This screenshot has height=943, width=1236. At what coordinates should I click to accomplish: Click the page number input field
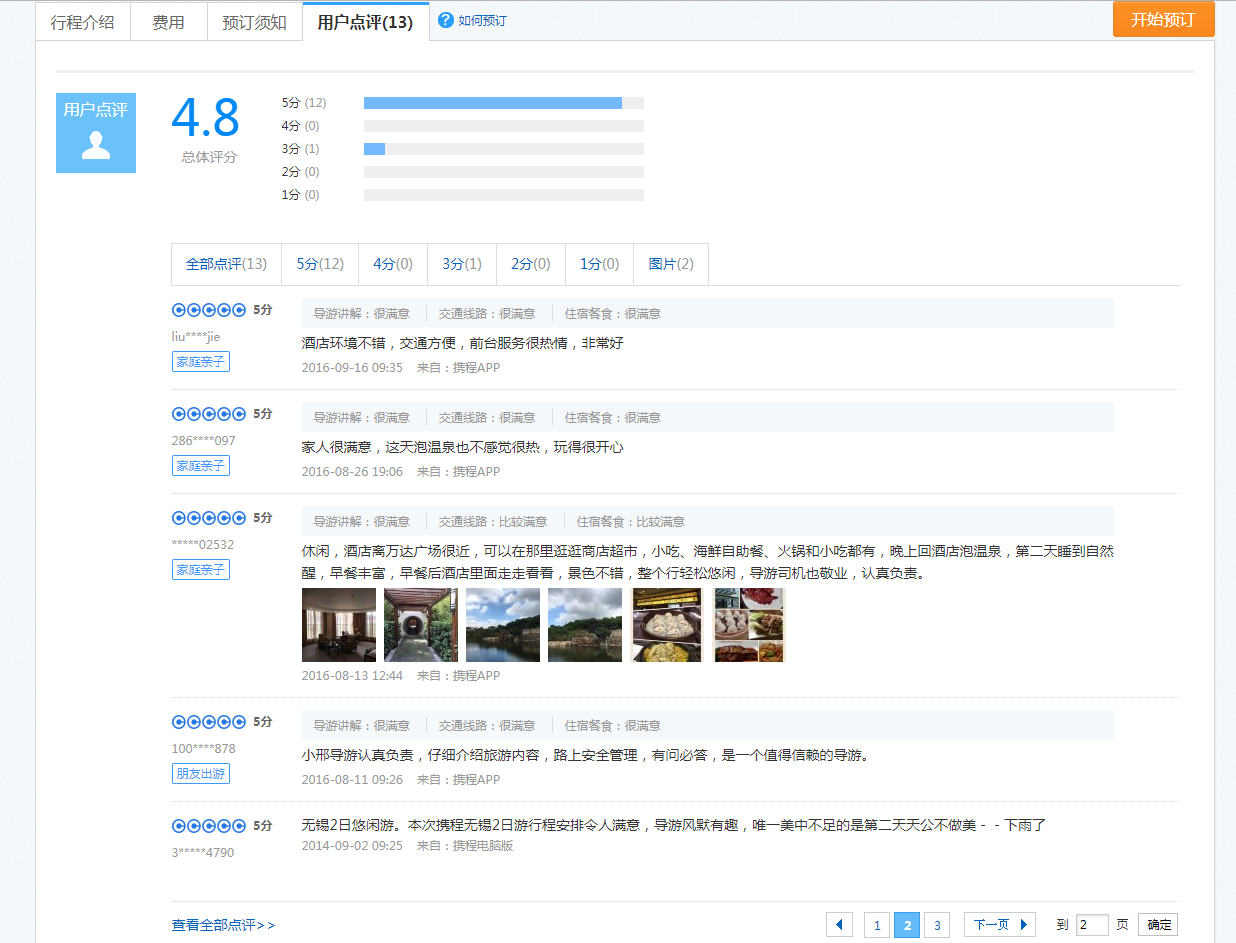pos(1092,925)
